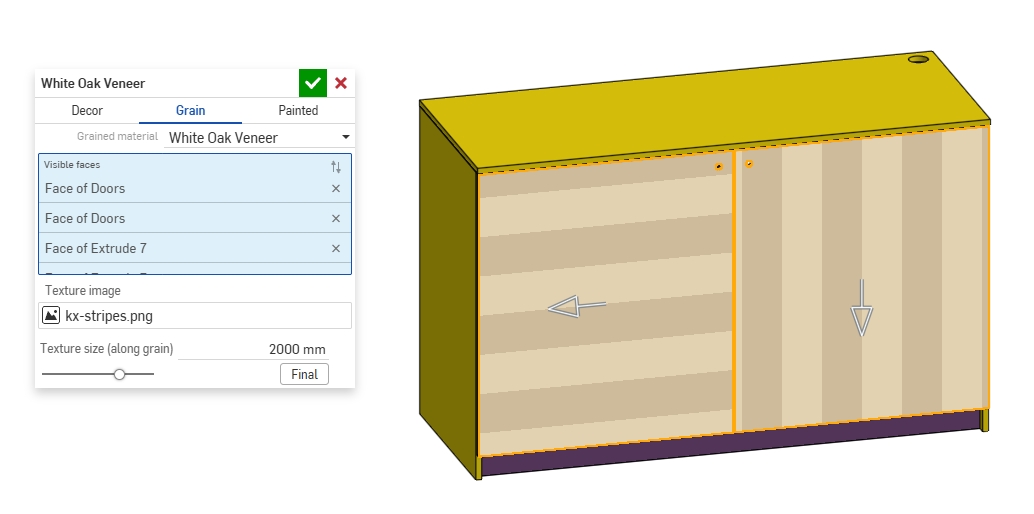
Task: Select the Face of Extrude 7 row
Action: (195, 248)
